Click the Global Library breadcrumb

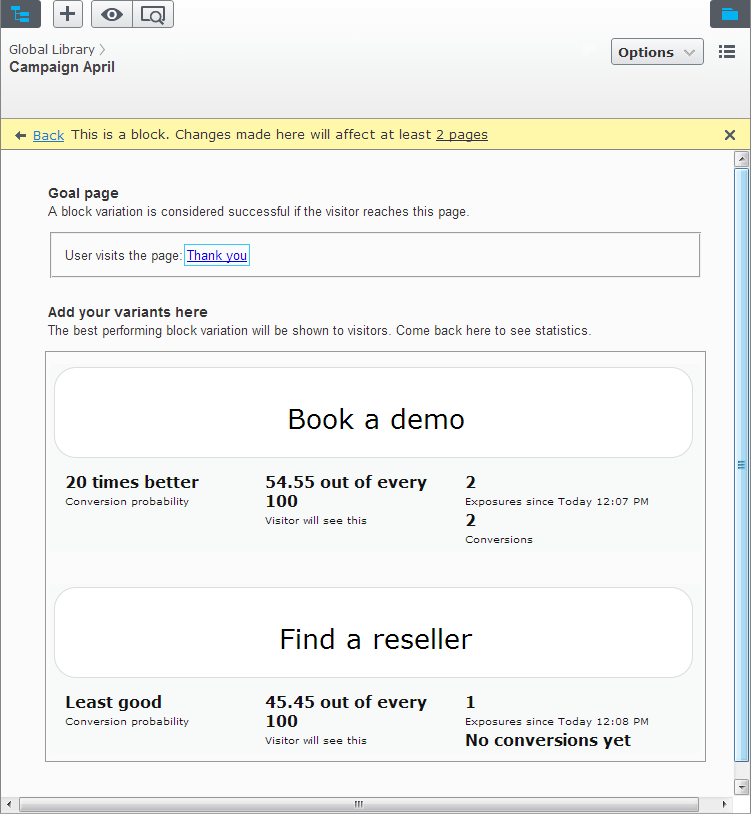point(52,49)
